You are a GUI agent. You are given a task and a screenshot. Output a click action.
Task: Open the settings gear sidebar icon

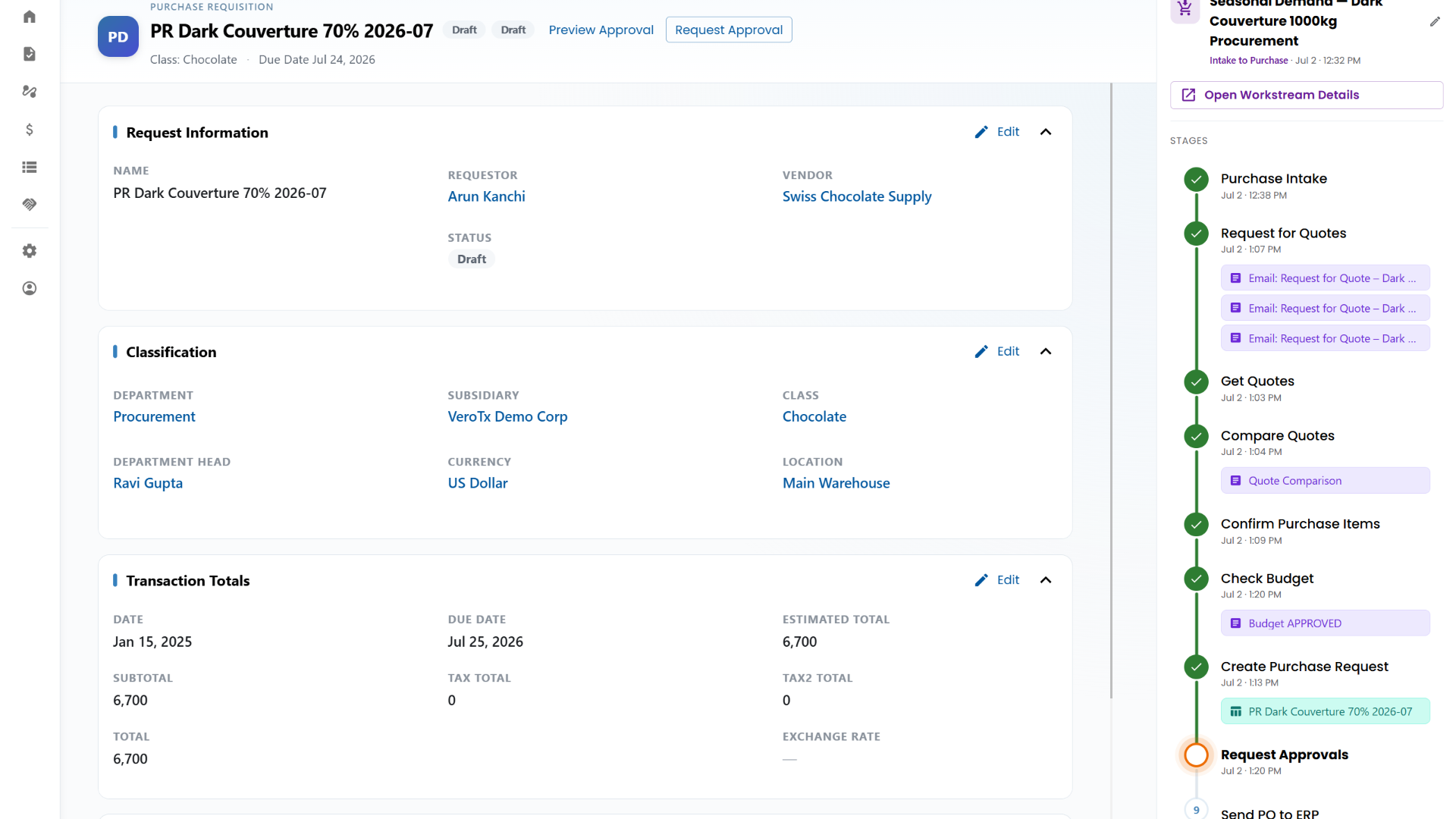click(x=30, y=251)
